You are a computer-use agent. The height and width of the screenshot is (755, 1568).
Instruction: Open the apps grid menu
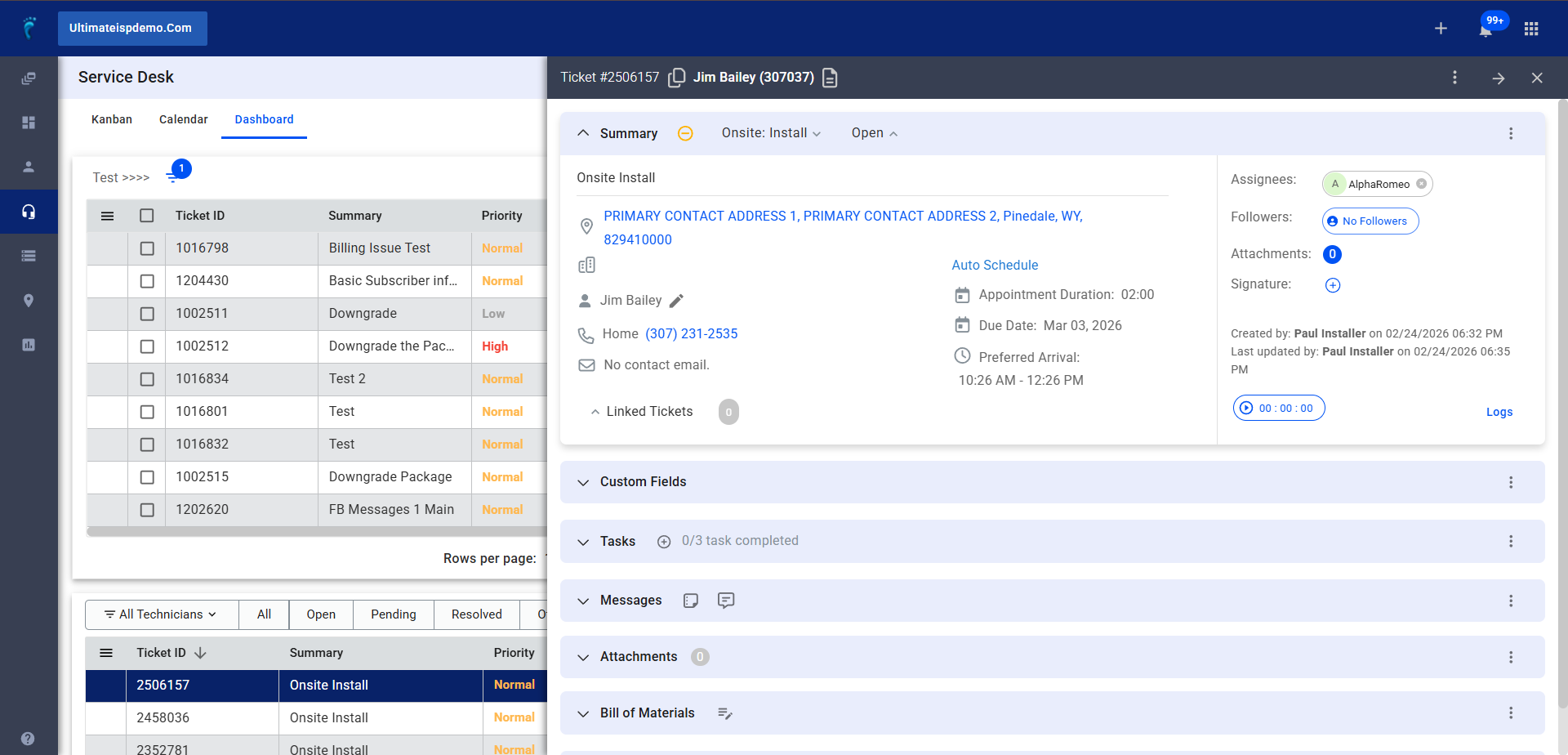pos(1531,29)
